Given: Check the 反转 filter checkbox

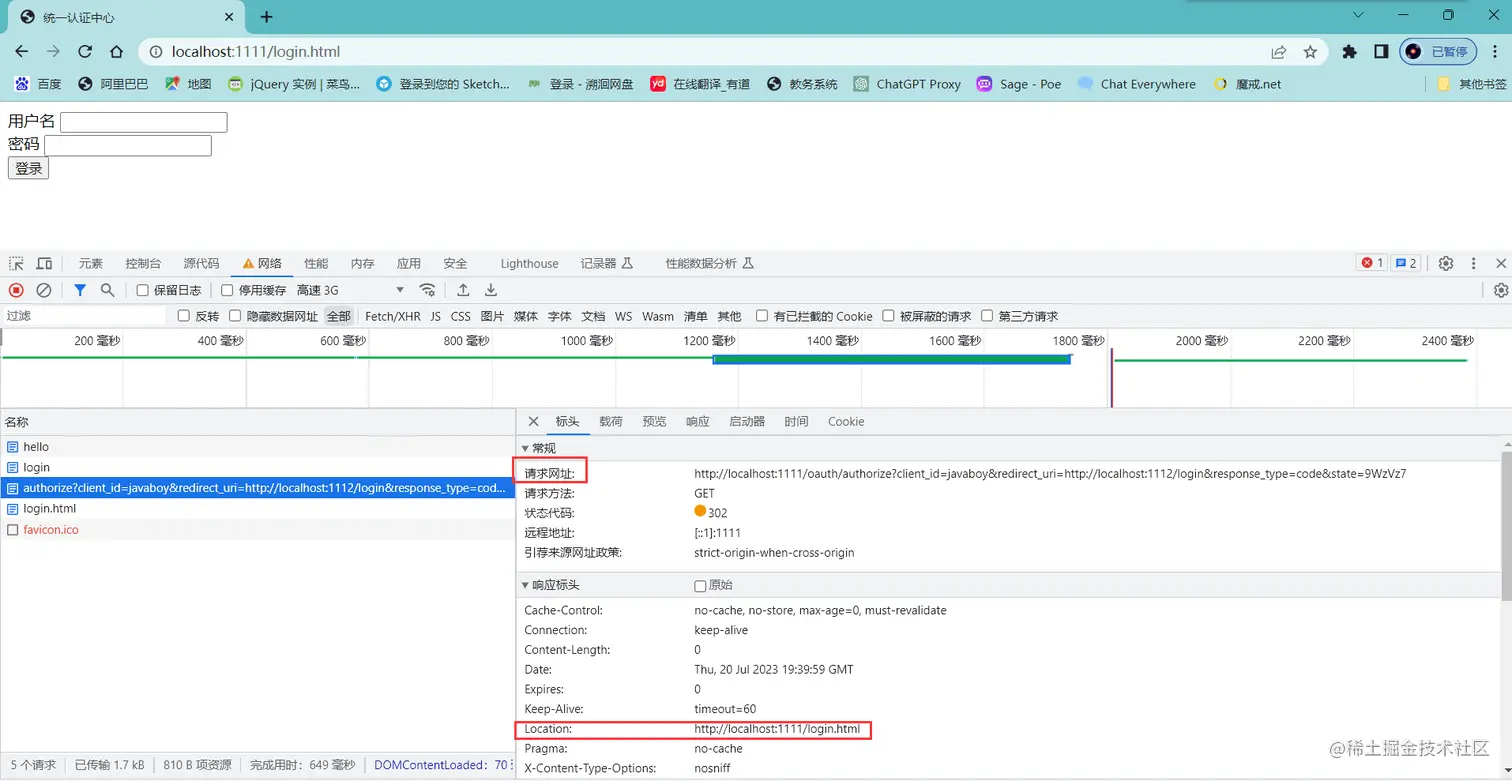Looking at the screenshot, I should click(x=183, y=316).
